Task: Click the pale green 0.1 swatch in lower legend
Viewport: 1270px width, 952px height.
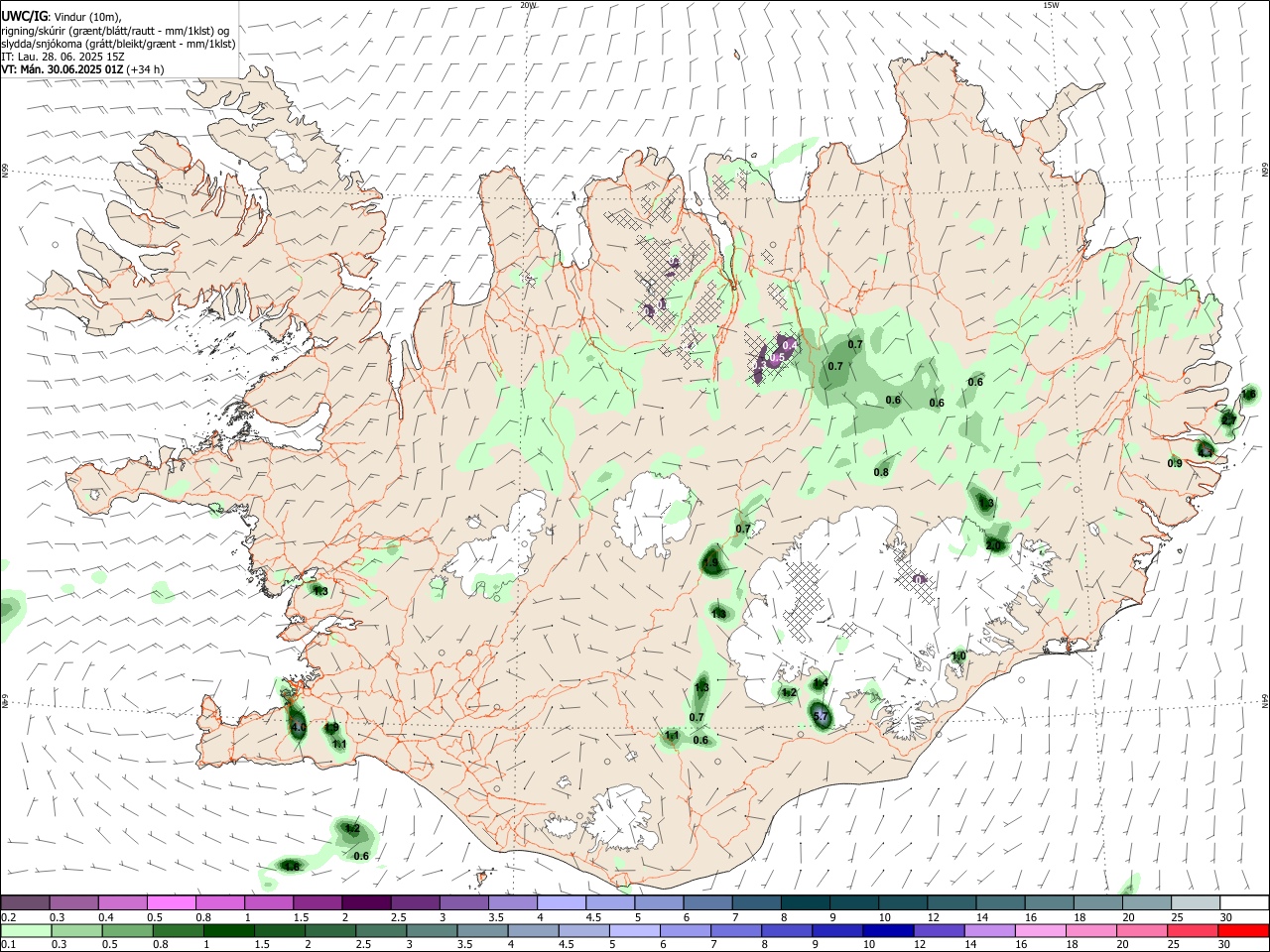Action: pos(25,930)
